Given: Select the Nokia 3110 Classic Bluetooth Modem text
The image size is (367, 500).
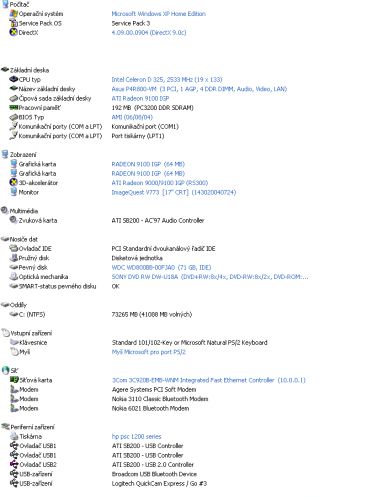Looking at the screenshot, I should [160, 399].
